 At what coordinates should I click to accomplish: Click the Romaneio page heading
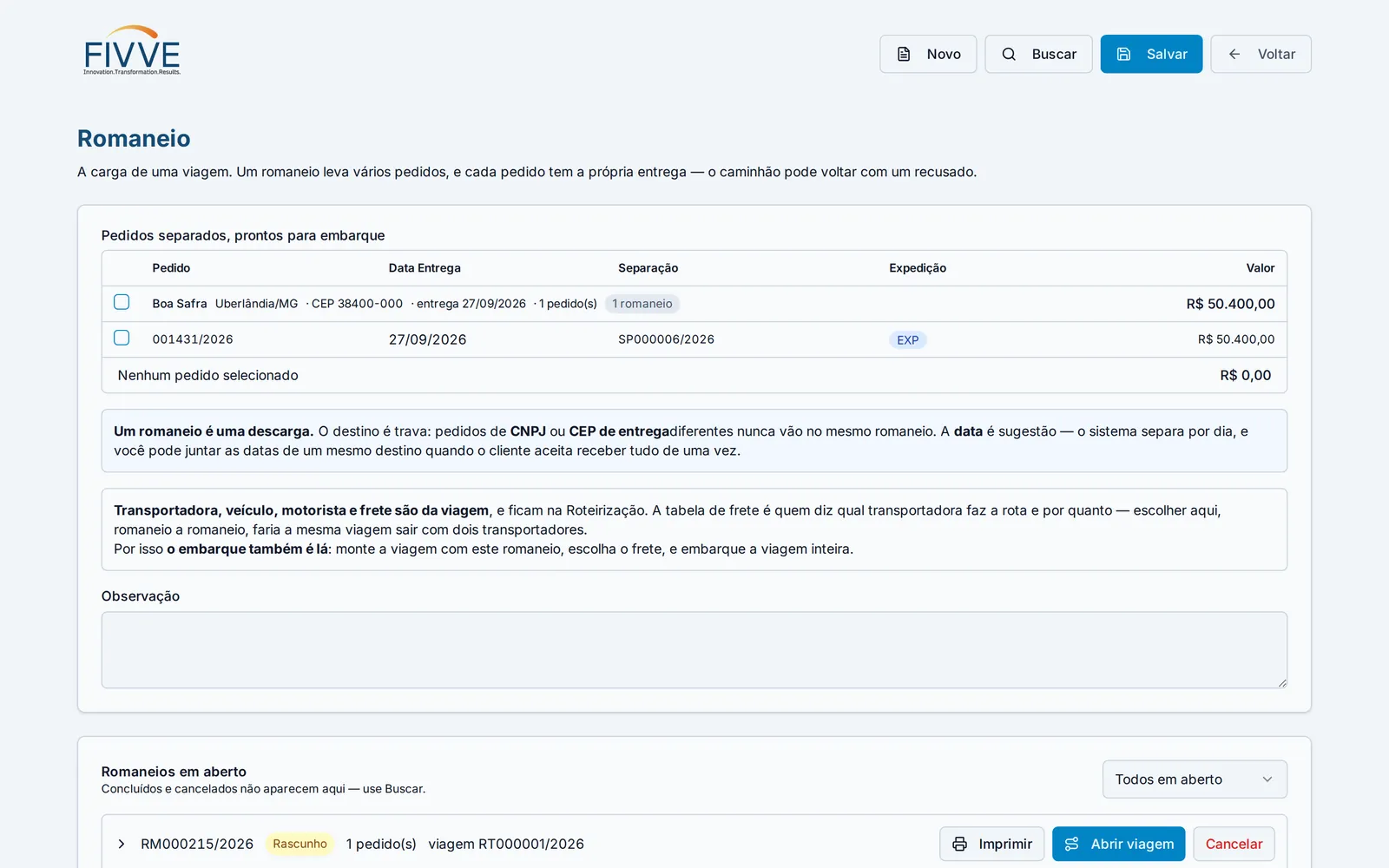134,138
